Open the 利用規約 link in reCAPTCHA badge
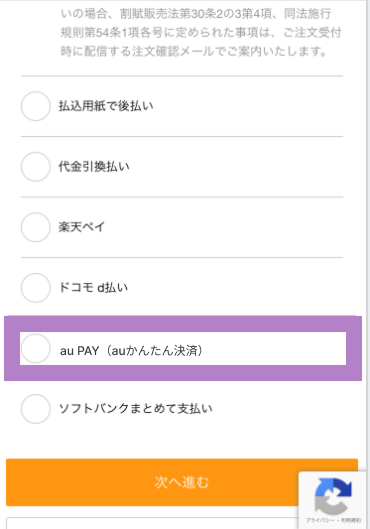 click(353, 520)
